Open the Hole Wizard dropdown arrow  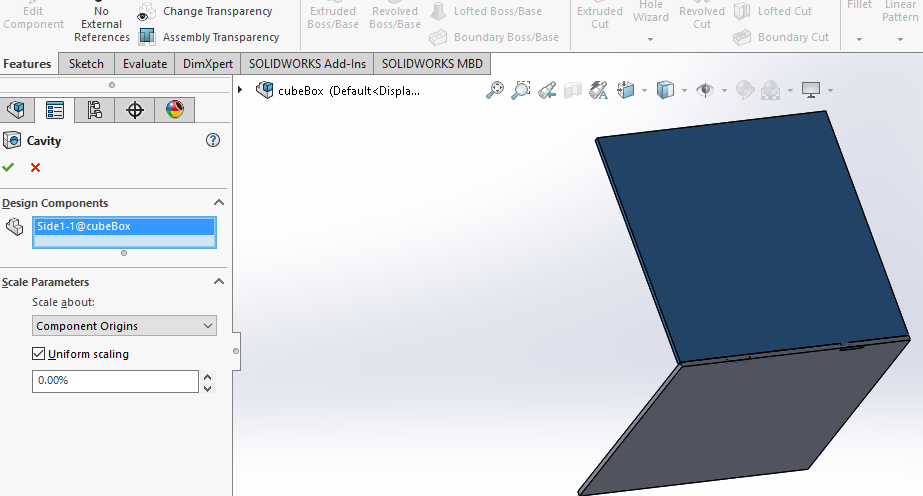coord(650,39)
